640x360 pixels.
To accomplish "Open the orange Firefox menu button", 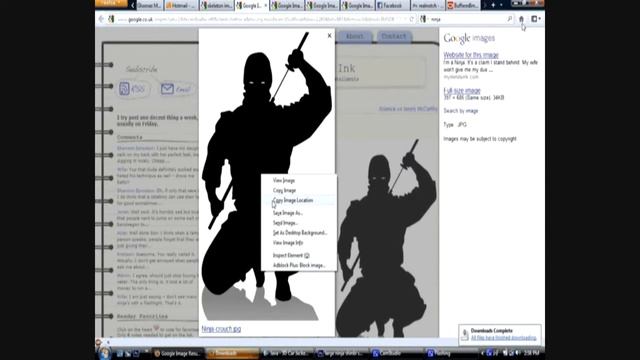I will point(110,3).
